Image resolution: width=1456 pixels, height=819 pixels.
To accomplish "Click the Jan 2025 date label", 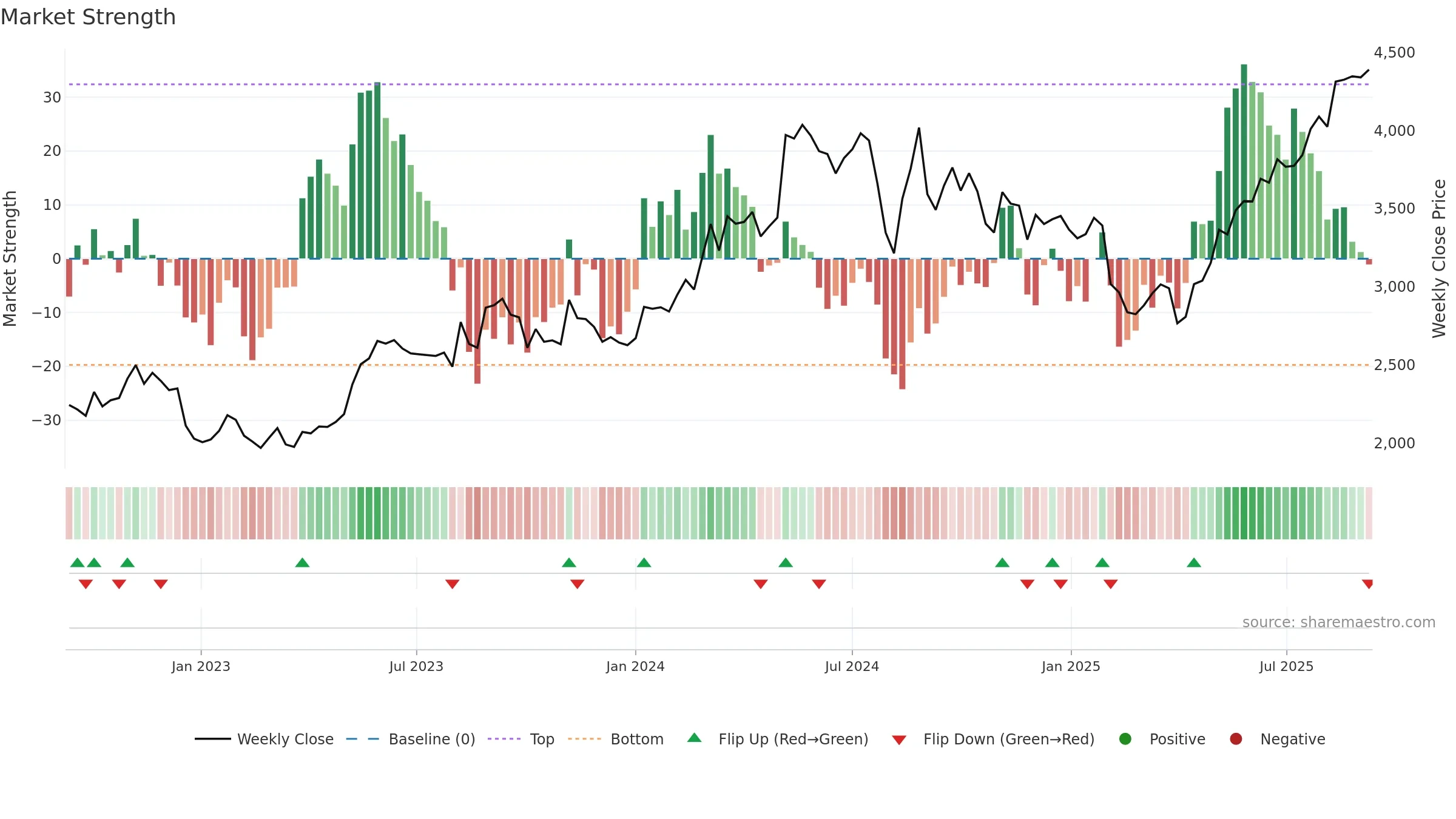I will tap(1071, 666).
